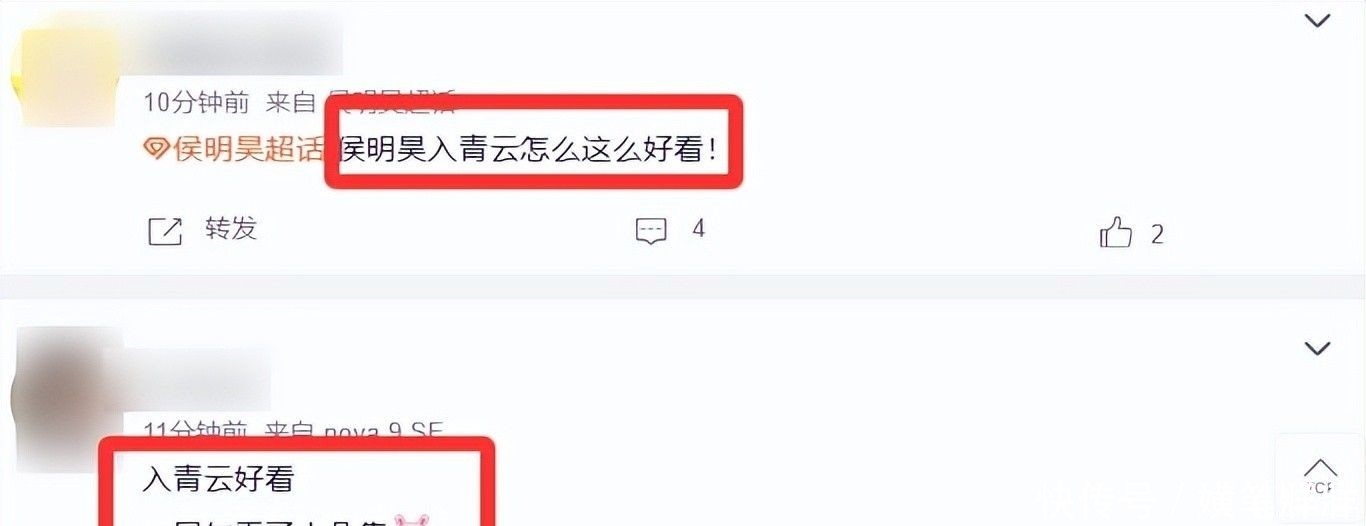Click the super topic diamond icon

click(156, 150)
